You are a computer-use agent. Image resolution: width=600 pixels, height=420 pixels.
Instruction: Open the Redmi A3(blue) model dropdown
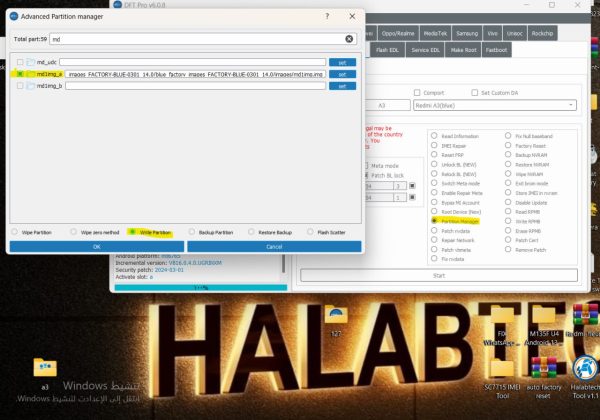pyautogui.click(x=495, y=105)
